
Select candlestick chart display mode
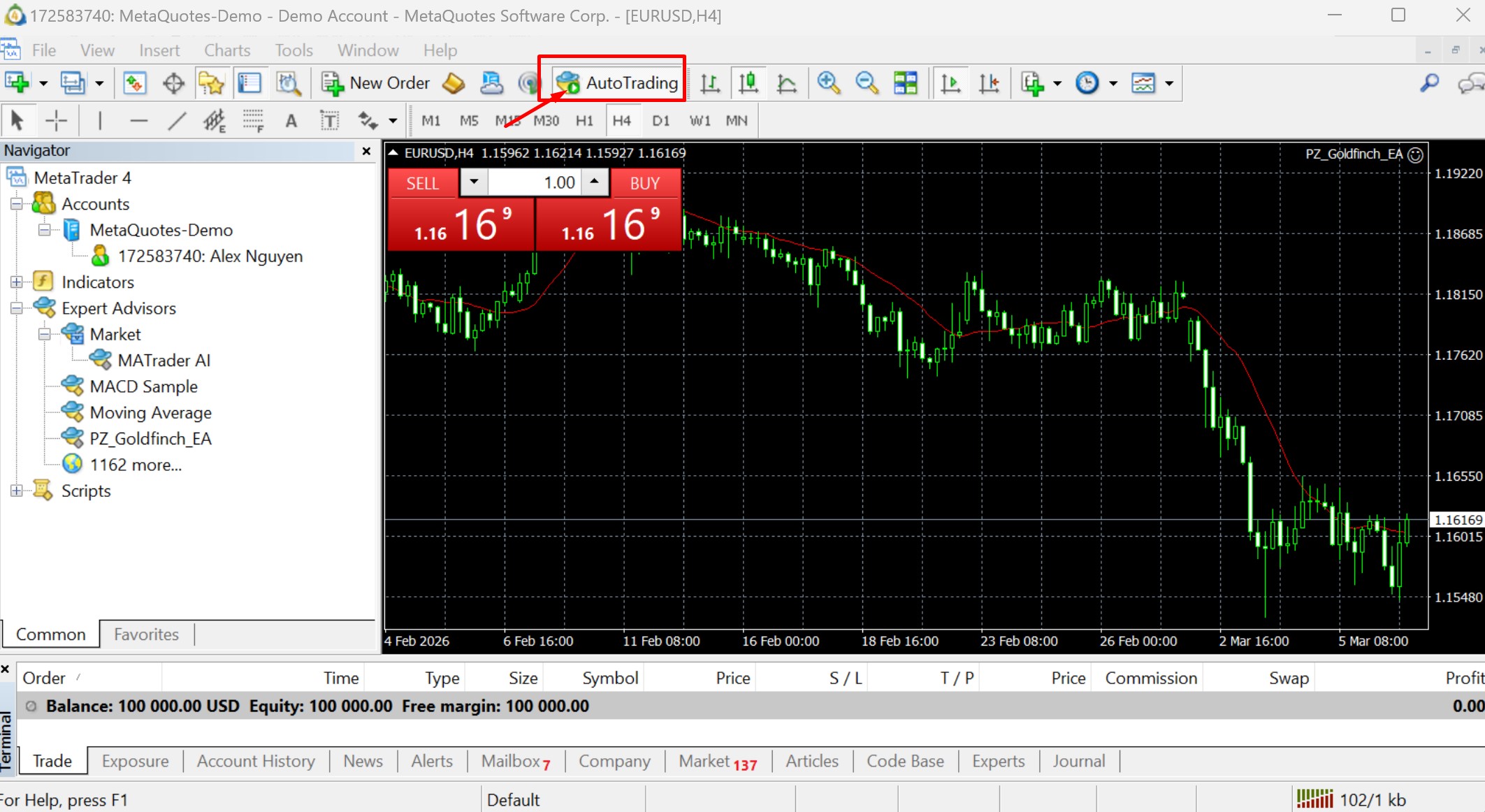click(x=748, y=82)
